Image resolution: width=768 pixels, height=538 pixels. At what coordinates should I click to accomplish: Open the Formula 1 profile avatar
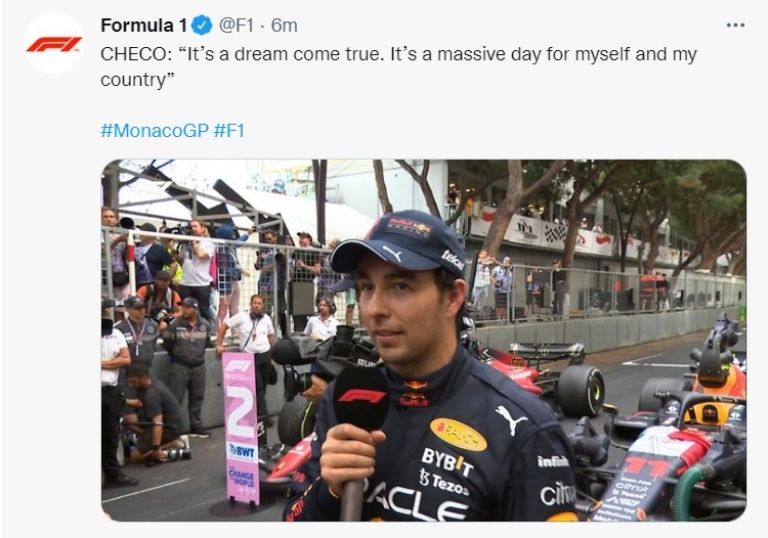[x=54, y=43]
